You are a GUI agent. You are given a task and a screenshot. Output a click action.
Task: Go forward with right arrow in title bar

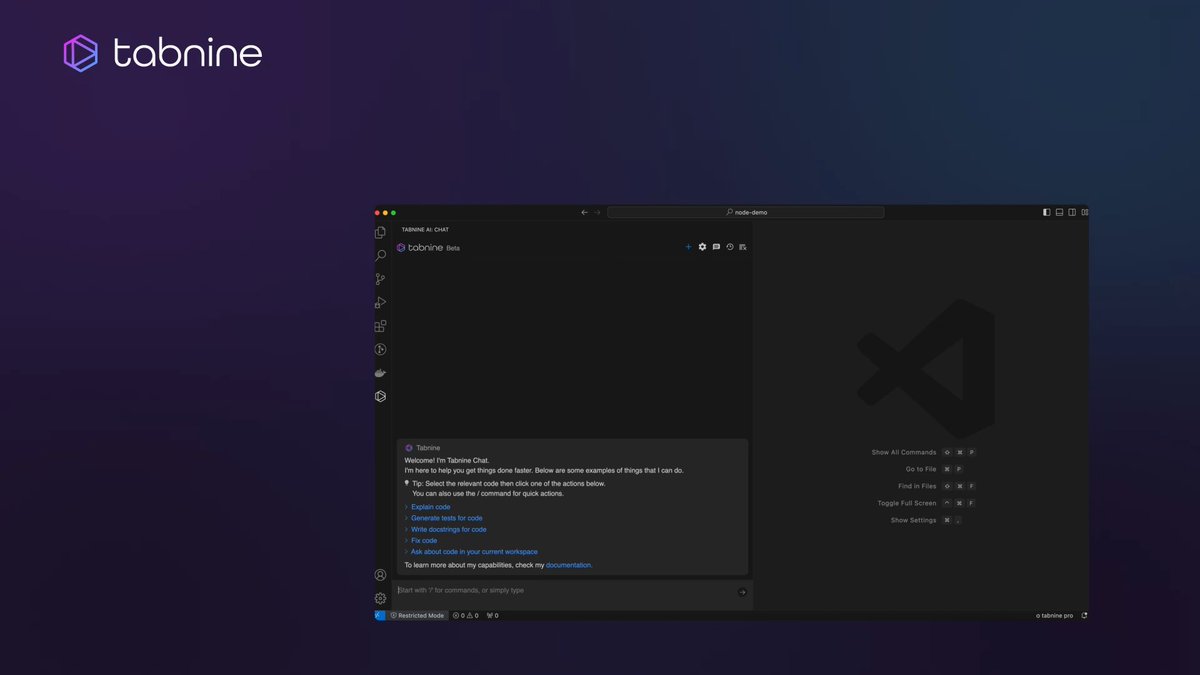[x=598, y=212]
